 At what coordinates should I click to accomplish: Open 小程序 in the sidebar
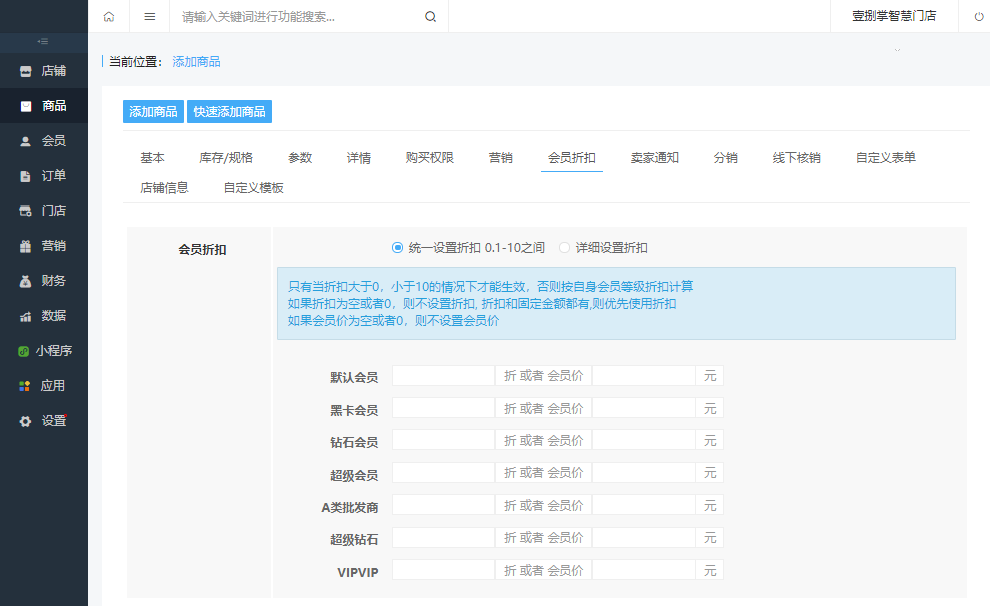[x=44, y=350]
